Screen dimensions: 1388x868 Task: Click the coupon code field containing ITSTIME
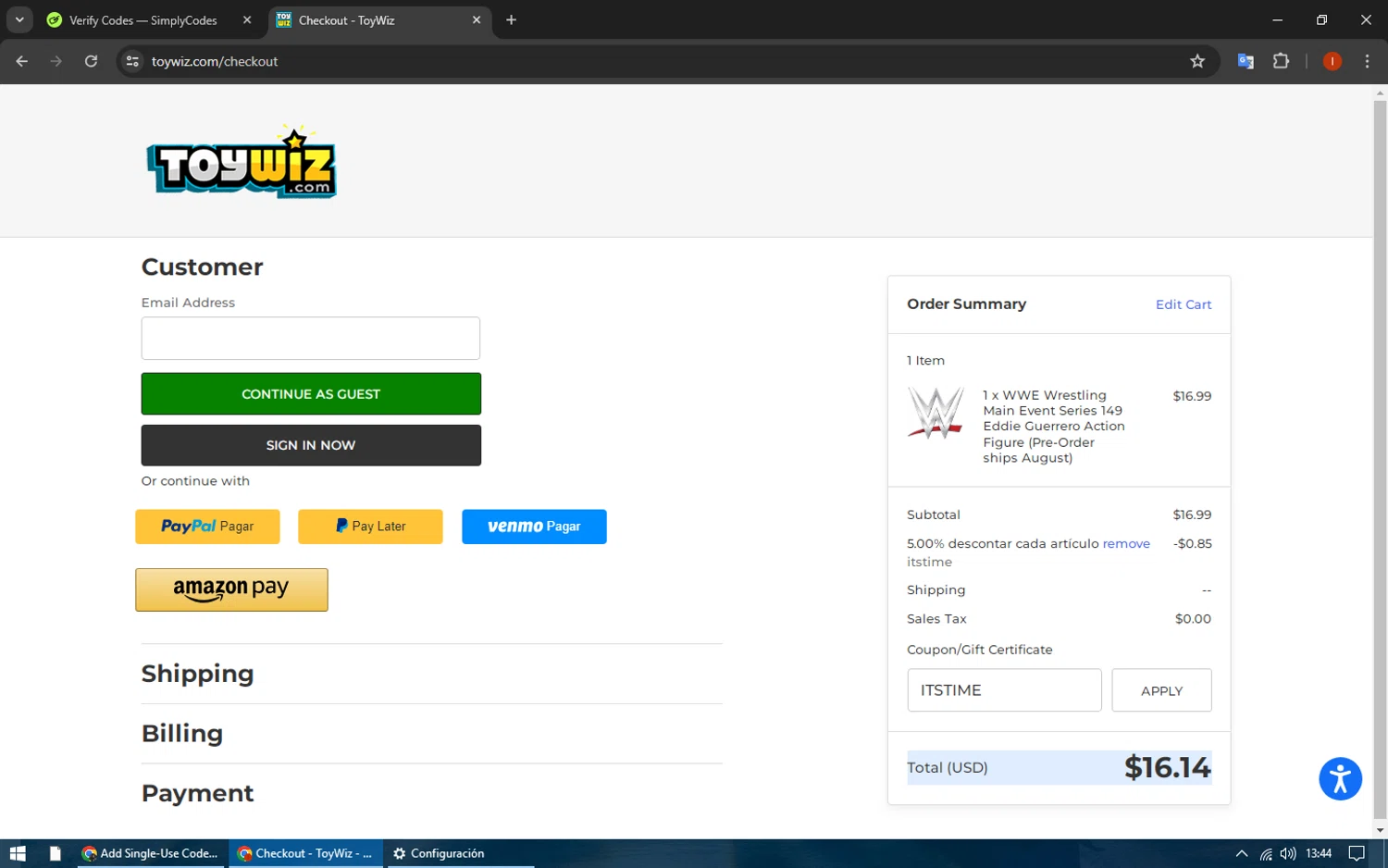1004,690
